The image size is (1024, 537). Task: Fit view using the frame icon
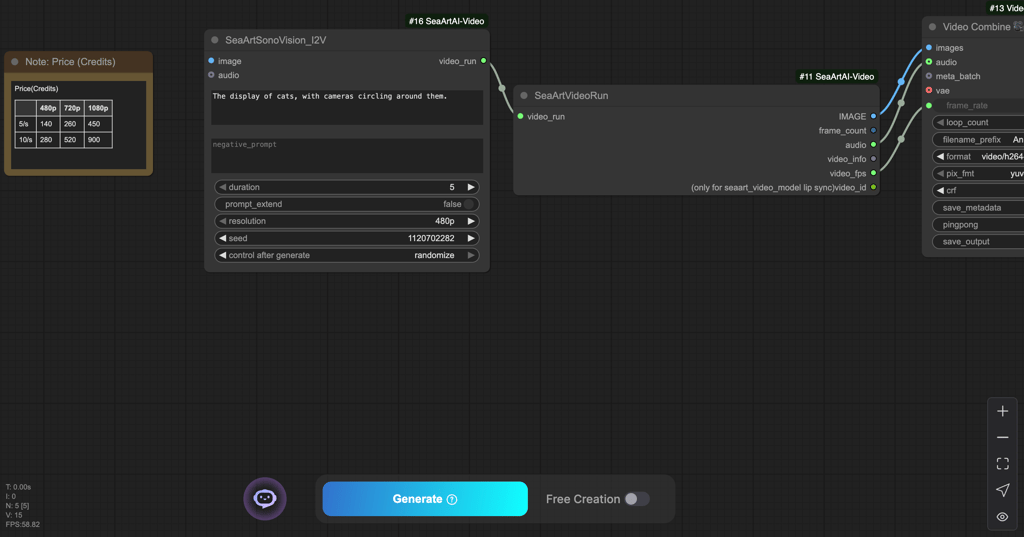(1002, 463)
